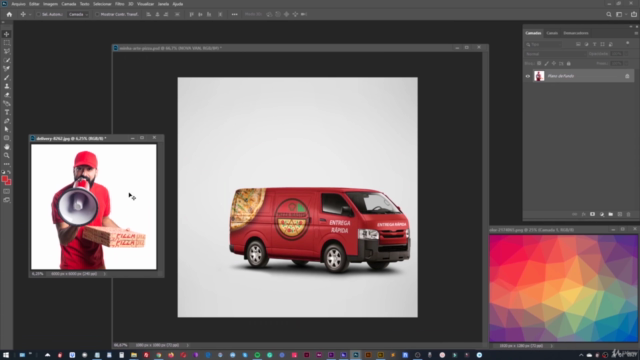Select the Quick Selection tool
Screen dimensions: 640x360
coord(7,60)
